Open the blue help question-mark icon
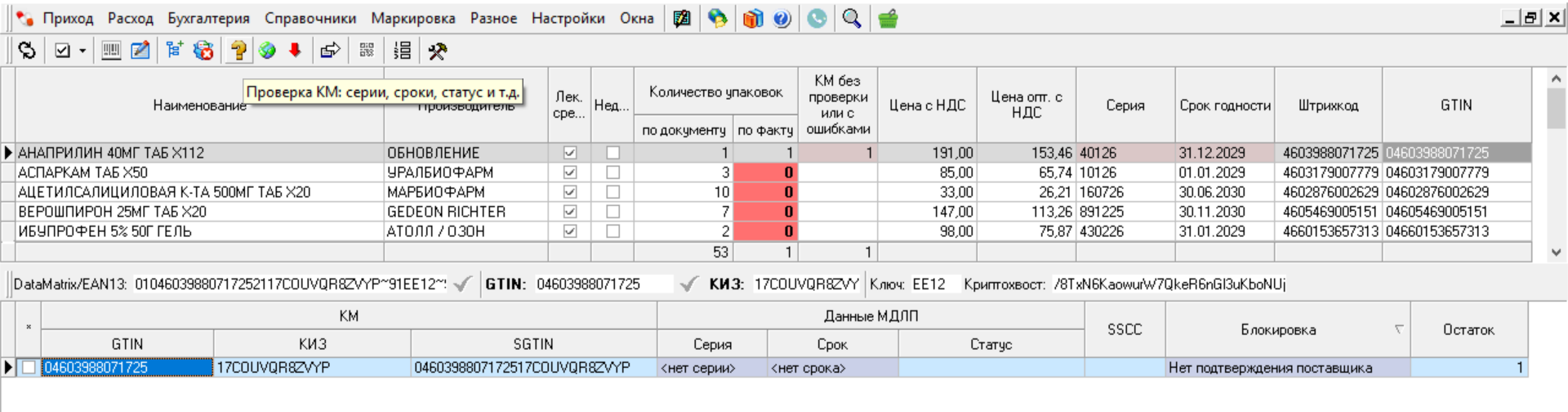The height and width of the screenshot is (412, 1568). tap(782, 18)
